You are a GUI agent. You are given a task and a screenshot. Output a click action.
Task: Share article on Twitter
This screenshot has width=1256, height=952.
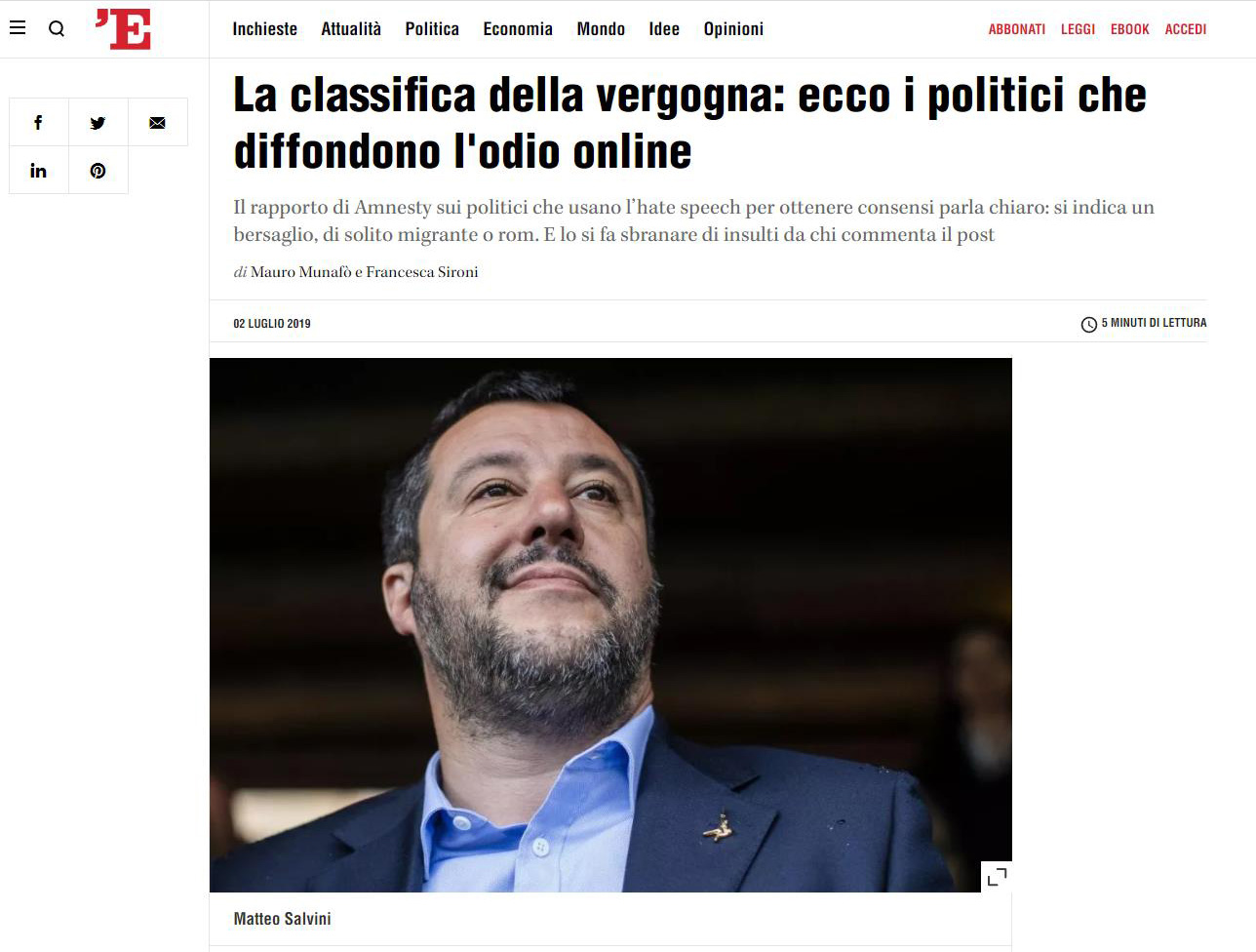[x=98, y=122]
